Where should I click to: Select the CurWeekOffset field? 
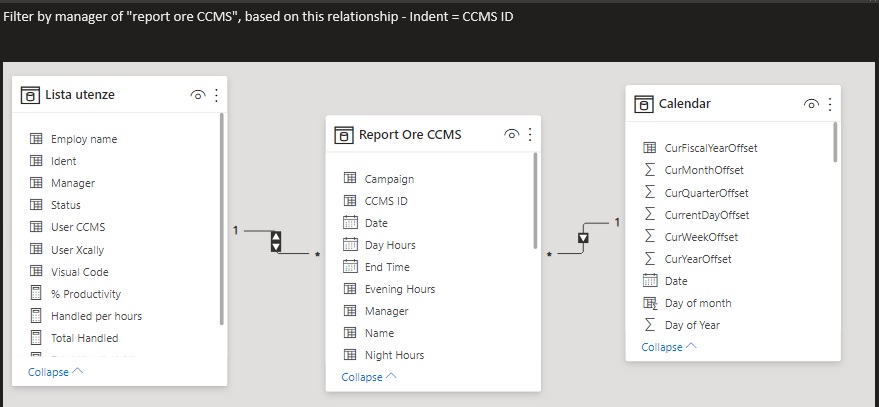pyautogui.click(x=701, y=237)
